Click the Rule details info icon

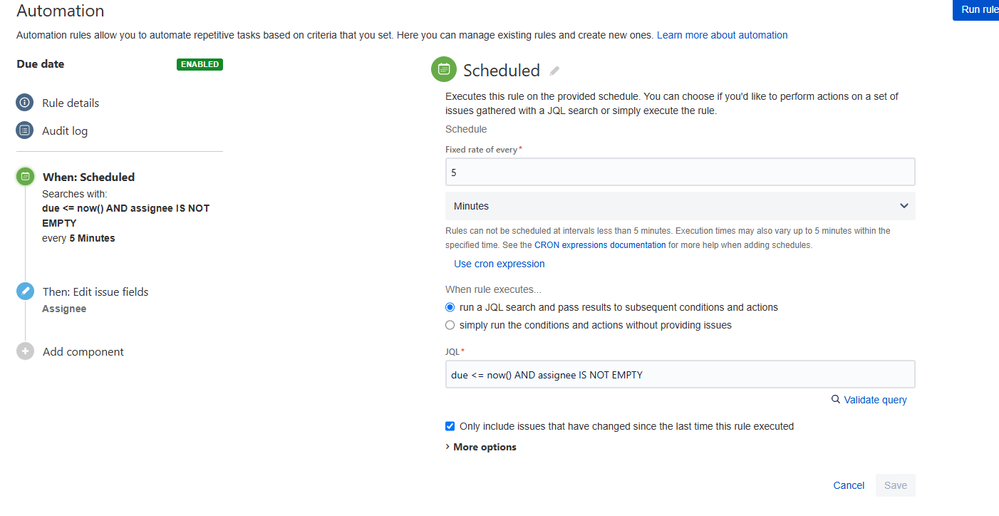[25, 102]
